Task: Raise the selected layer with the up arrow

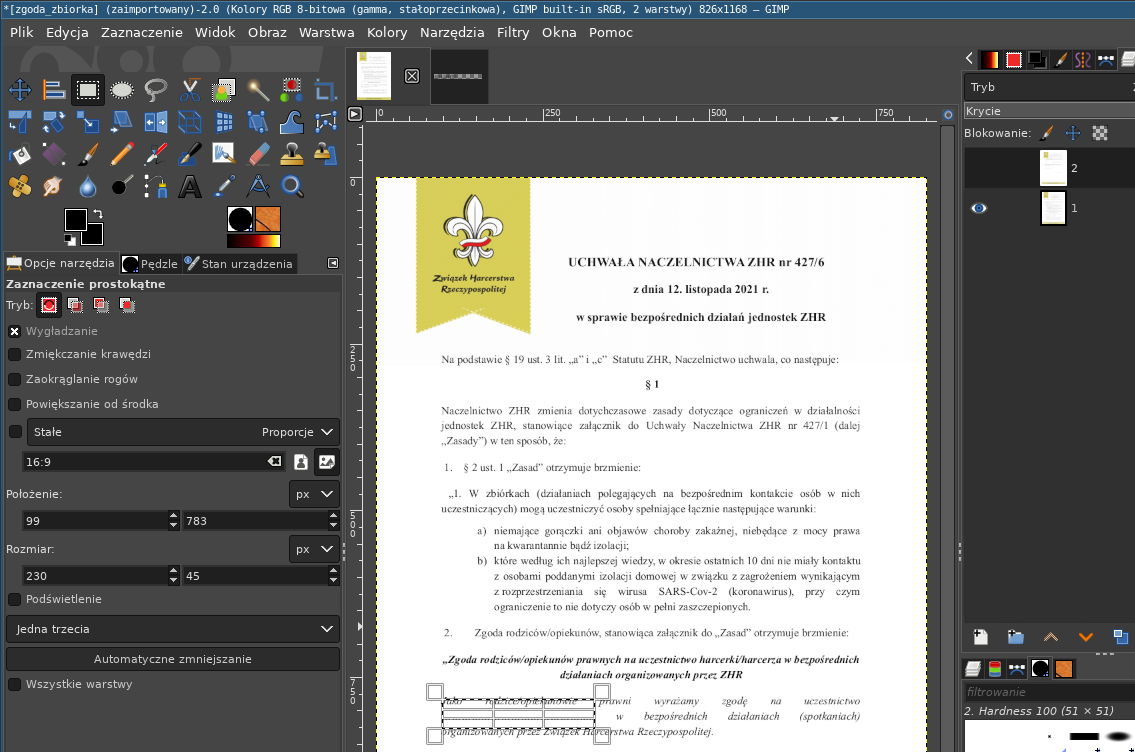Action: 1051,636
